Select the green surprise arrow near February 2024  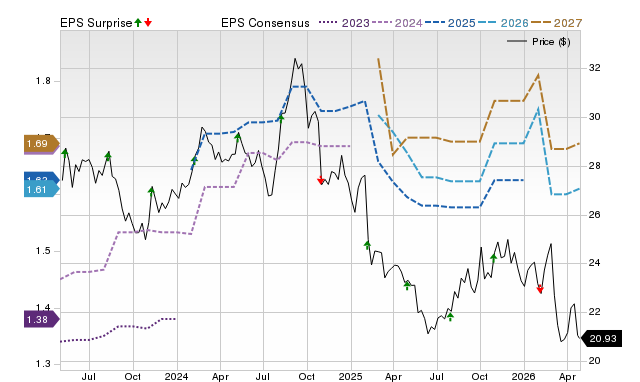click(194, 160)
